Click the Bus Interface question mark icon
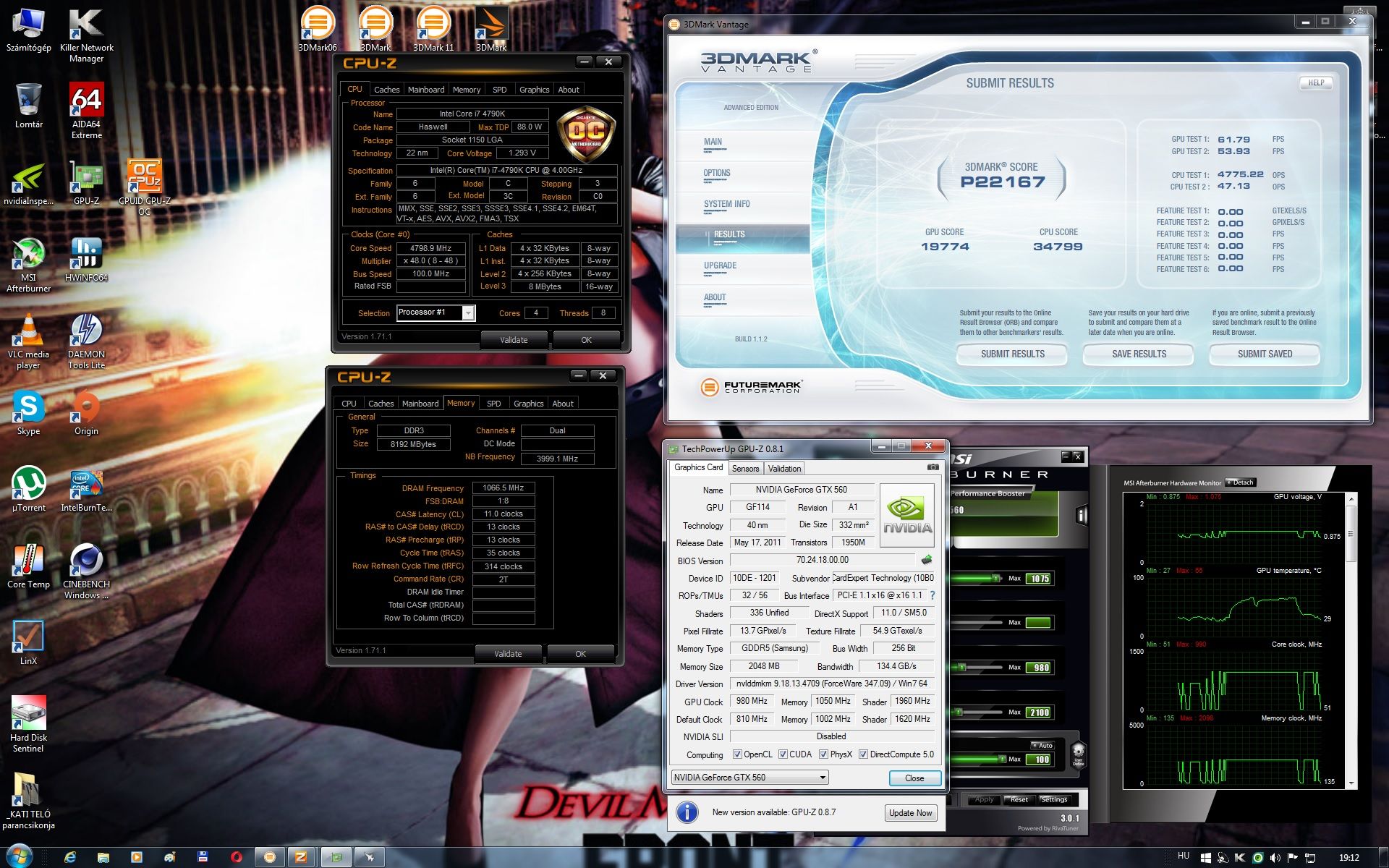Image resolution: width=1389 pixels, height=868 pixels. click(932, 595)
